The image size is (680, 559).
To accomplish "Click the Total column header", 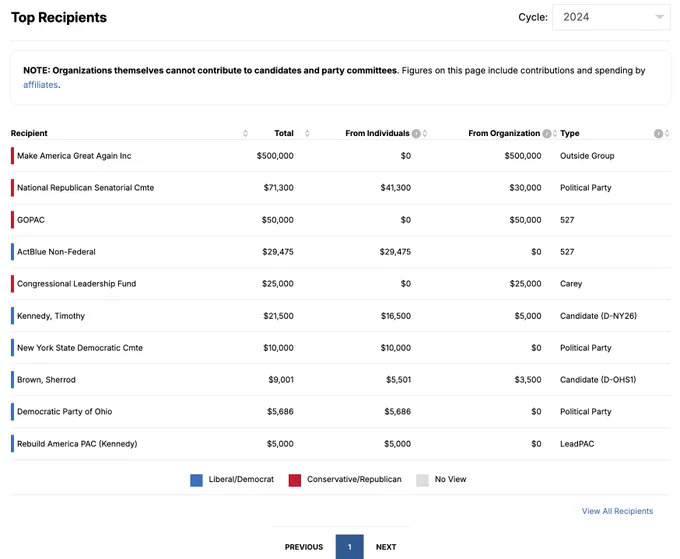I will click(x=284, y=133).
